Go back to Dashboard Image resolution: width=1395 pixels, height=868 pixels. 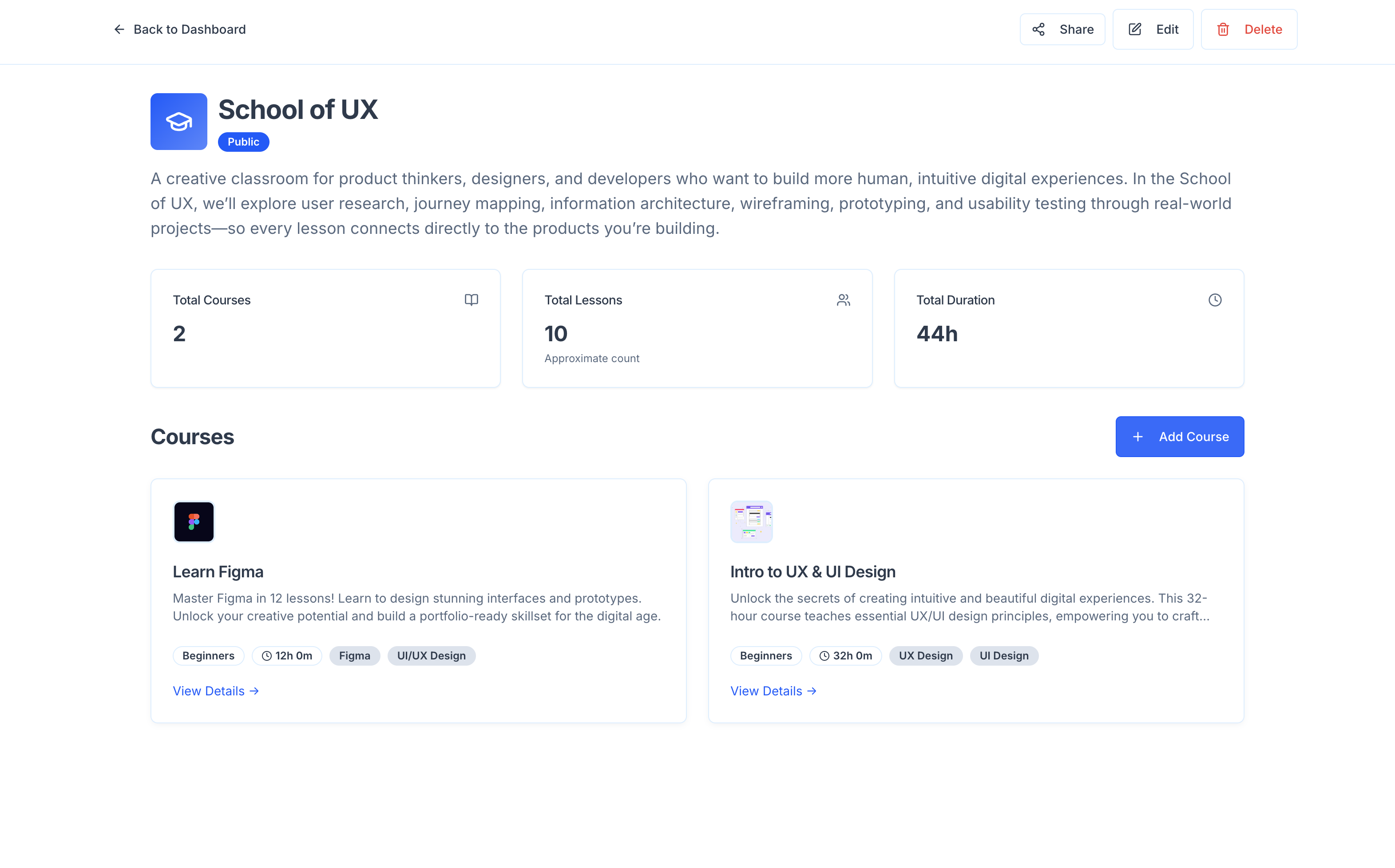pos(189,29)
